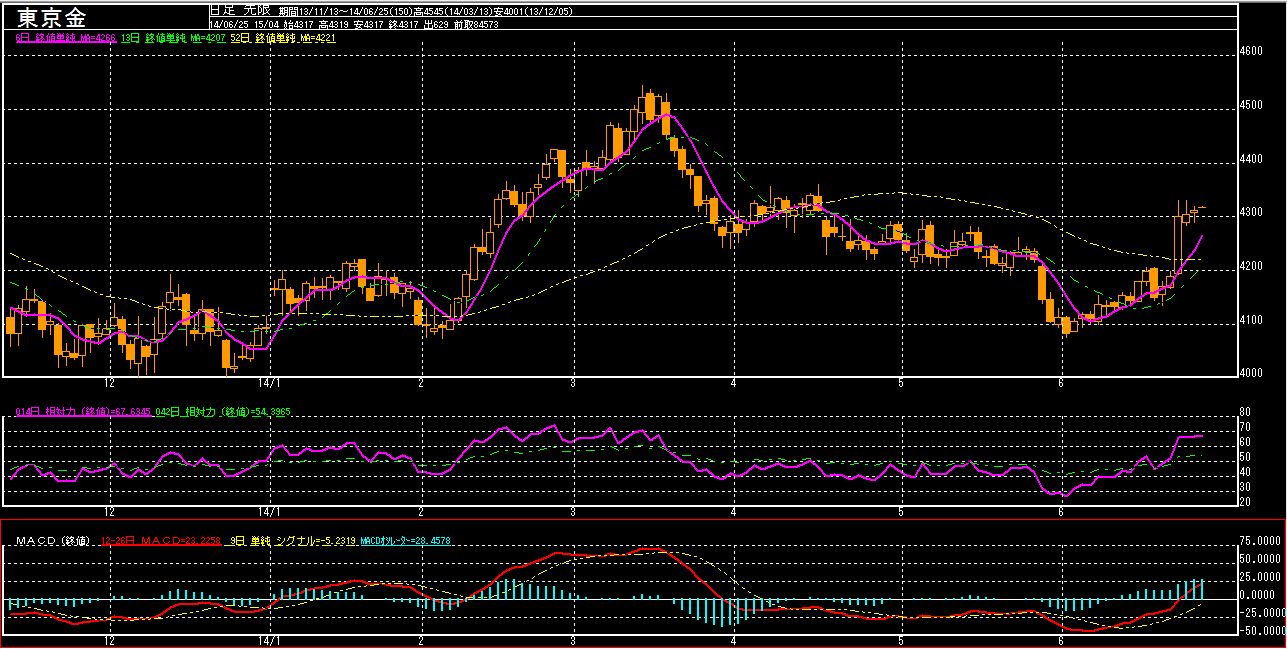1287x649 pixels.
Task: Click the 014日 相対力 RSI legend
Action: [82, 411]
